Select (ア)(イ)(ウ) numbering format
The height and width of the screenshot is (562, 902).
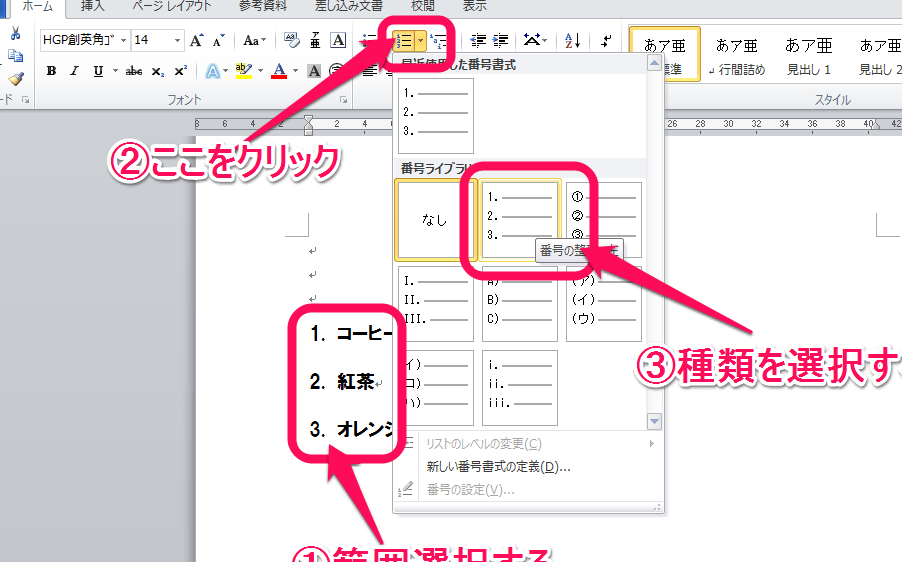click(x=603, y=304)
